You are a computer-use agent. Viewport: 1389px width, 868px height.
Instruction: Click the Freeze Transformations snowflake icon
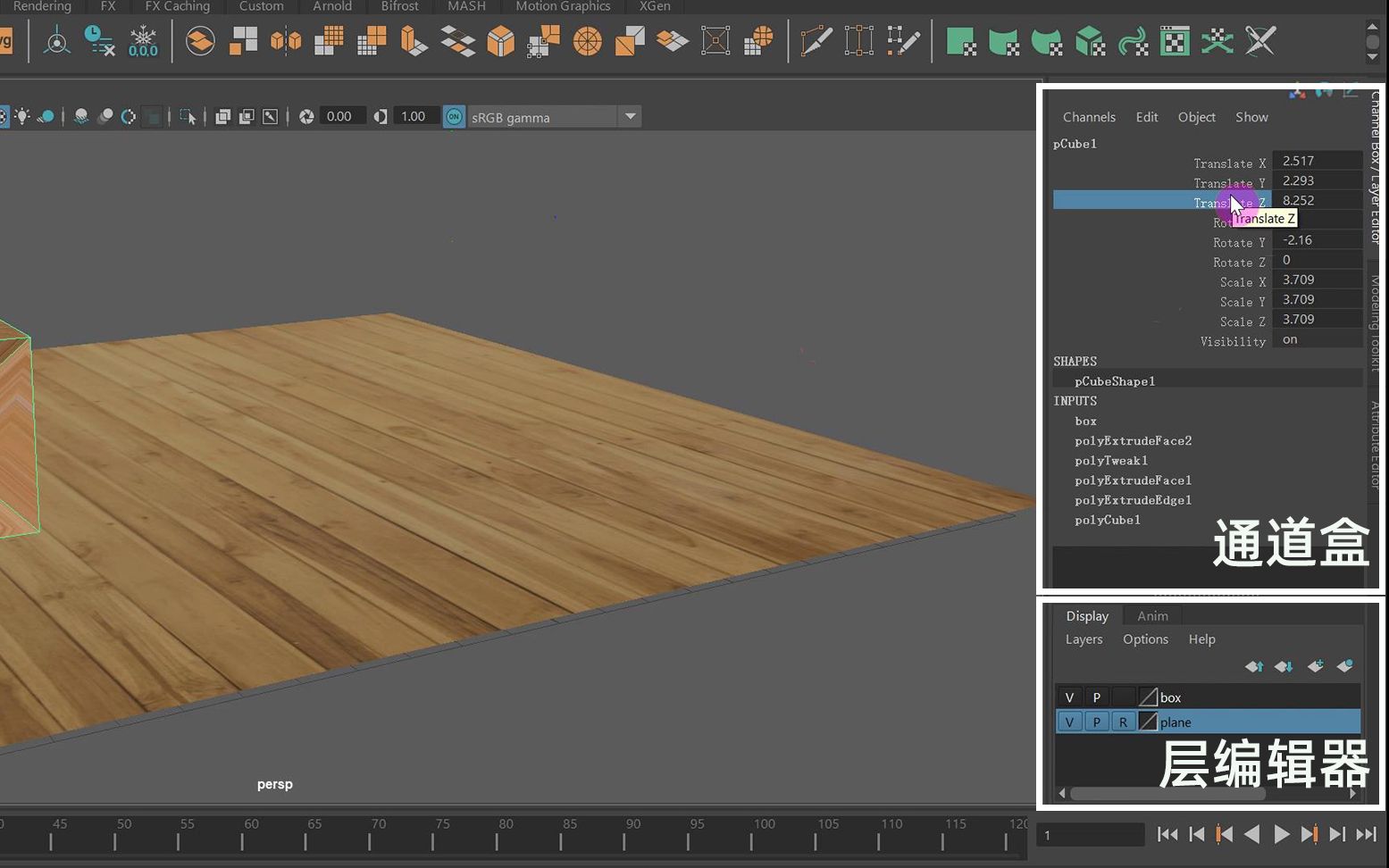(x=143, y=41)
